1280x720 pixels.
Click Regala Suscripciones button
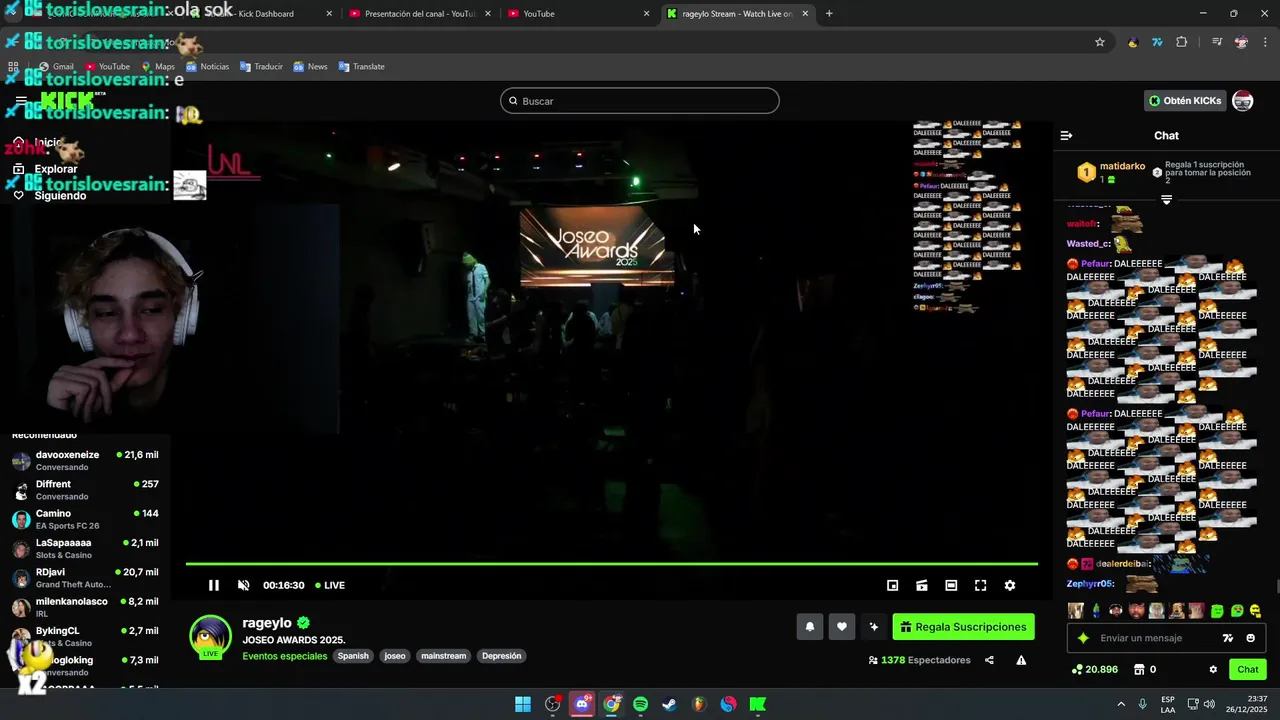(x=963, y=627)
